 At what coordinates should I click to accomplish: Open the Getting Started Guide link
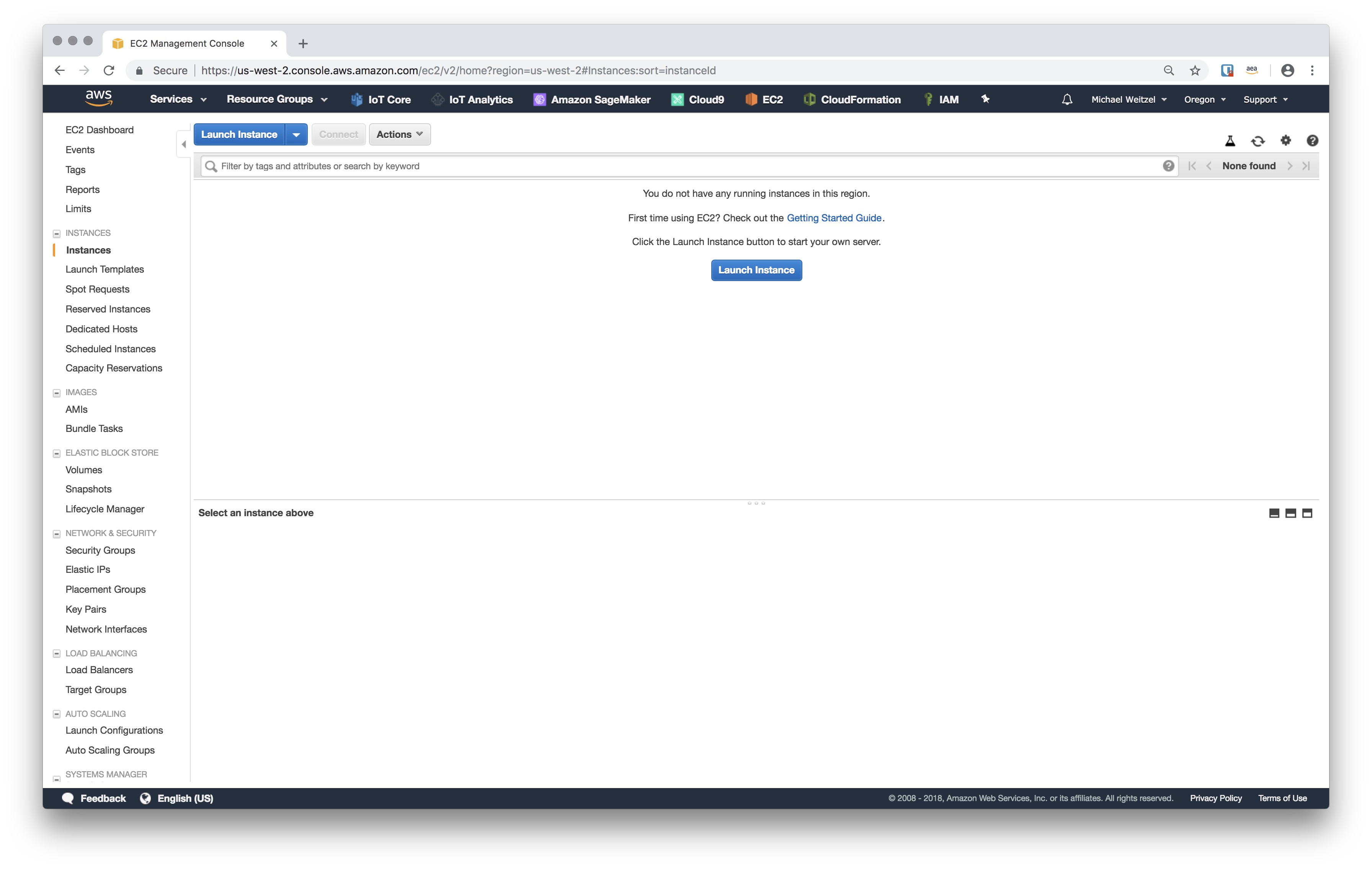tap(833, 218)
